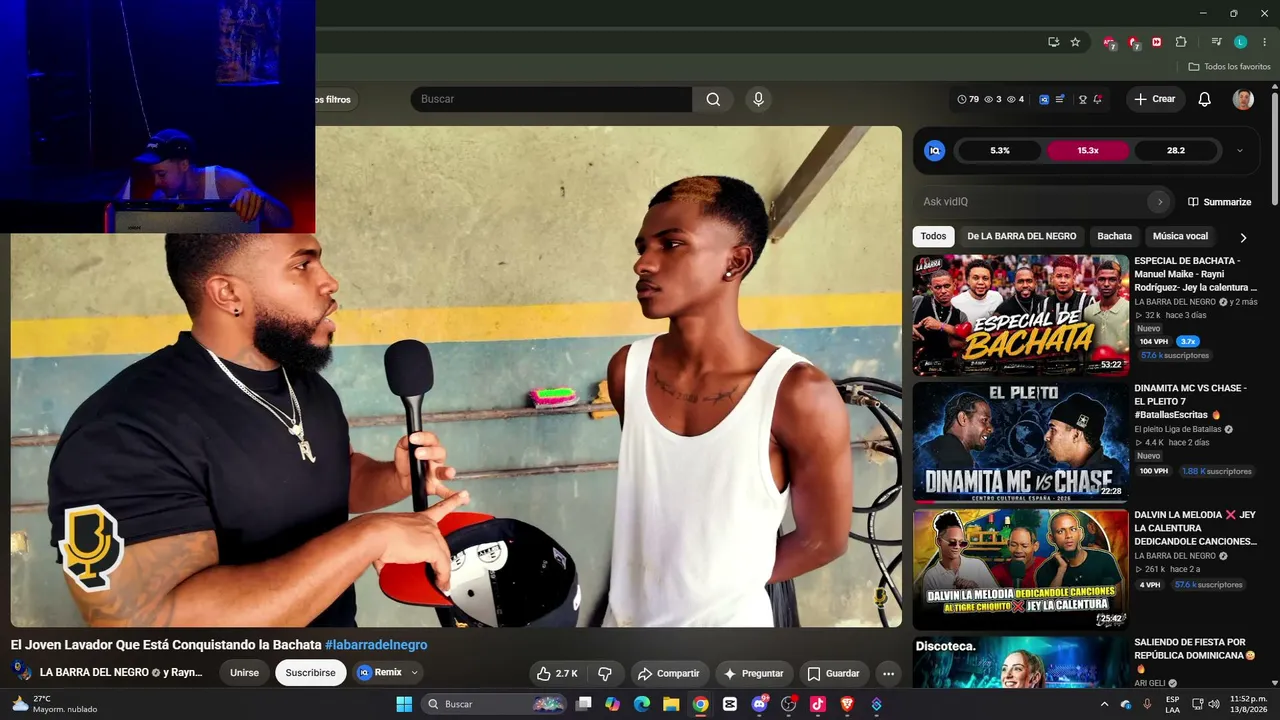Bookmark this page with the star icon
Screen dimensions: 1280x720
1075,42
